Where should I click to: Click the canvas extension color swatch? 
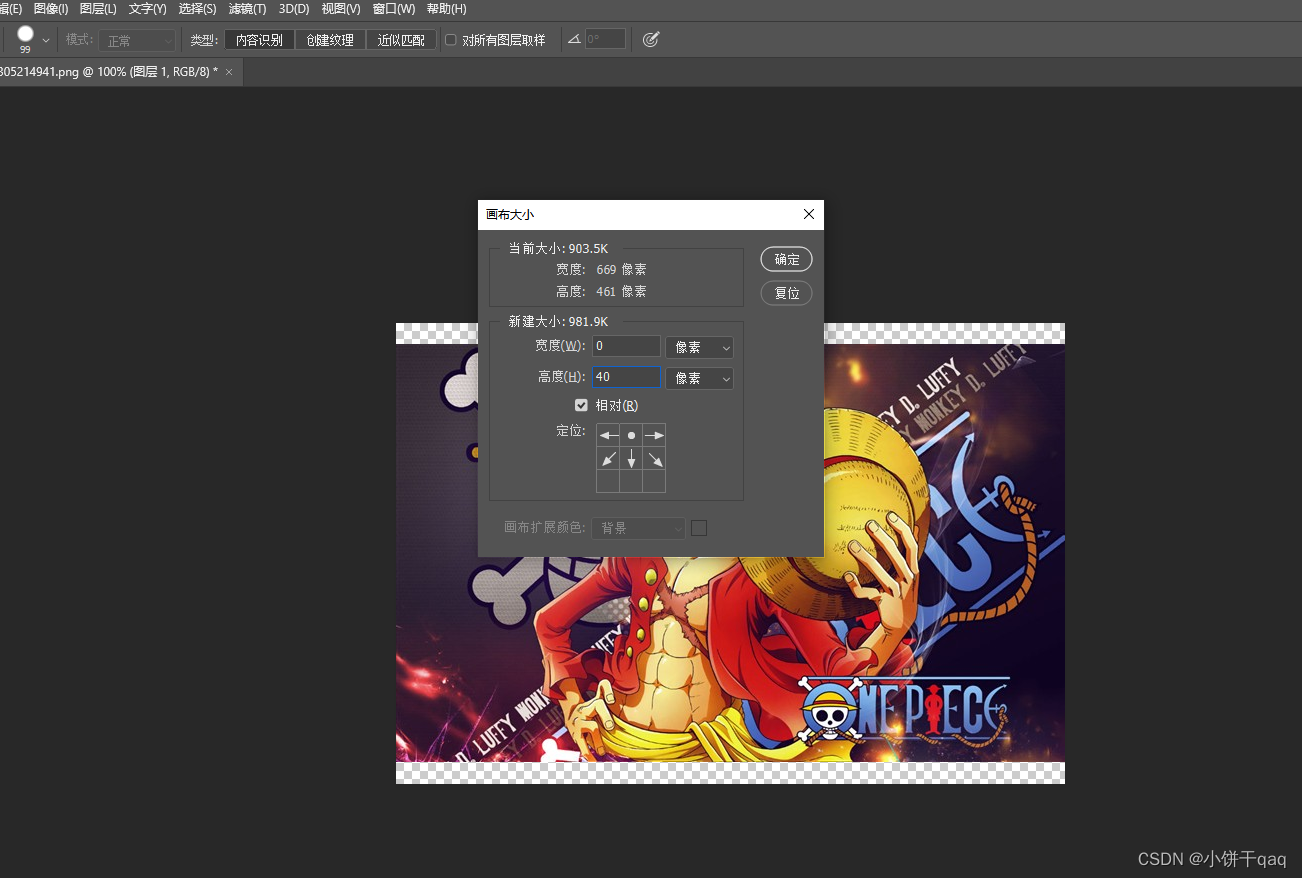(699, 528)
